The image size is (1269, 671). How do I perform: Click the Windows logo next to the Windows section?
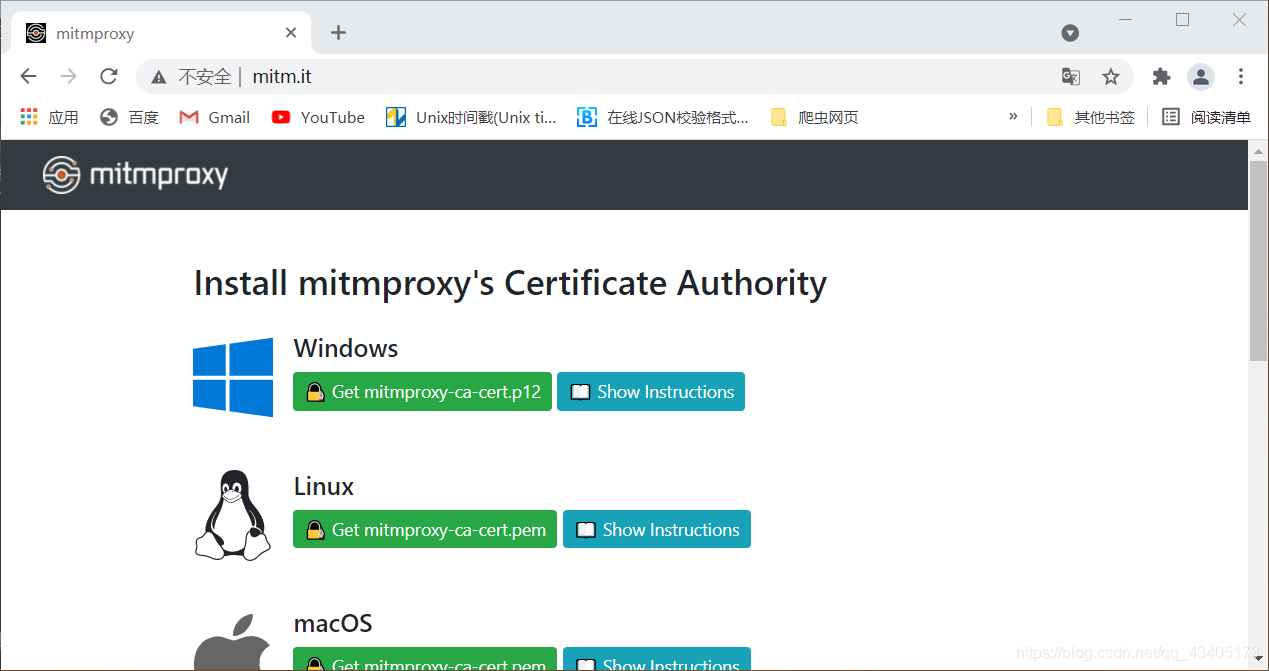click(232, 377)
